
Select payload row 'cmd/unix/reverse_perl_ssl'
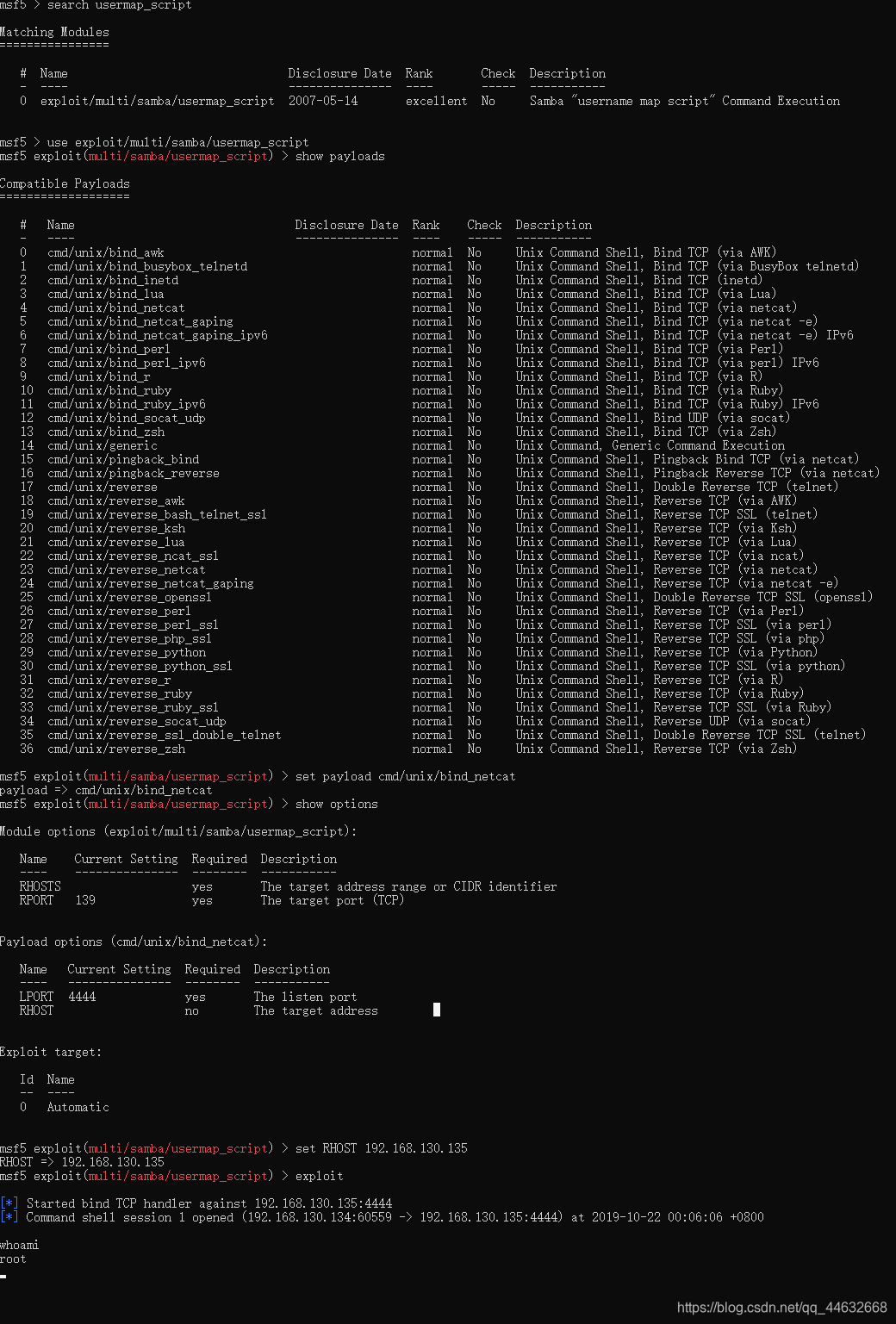426,625
